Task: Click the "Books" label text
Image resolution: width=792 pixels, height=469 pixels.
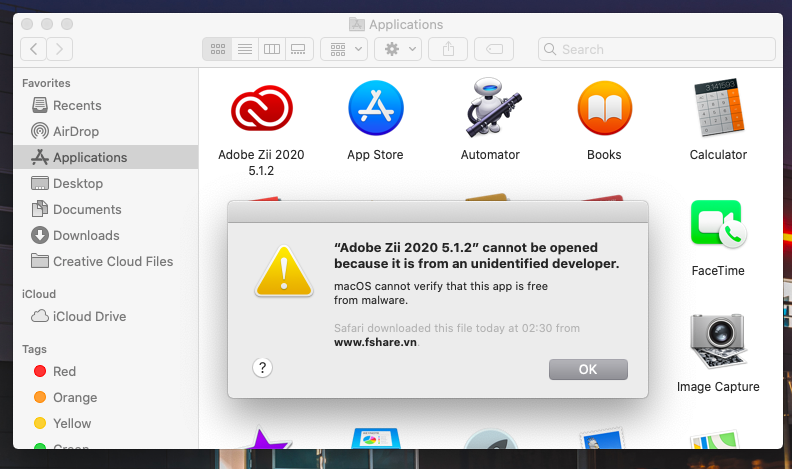Action: pos(604,154)
